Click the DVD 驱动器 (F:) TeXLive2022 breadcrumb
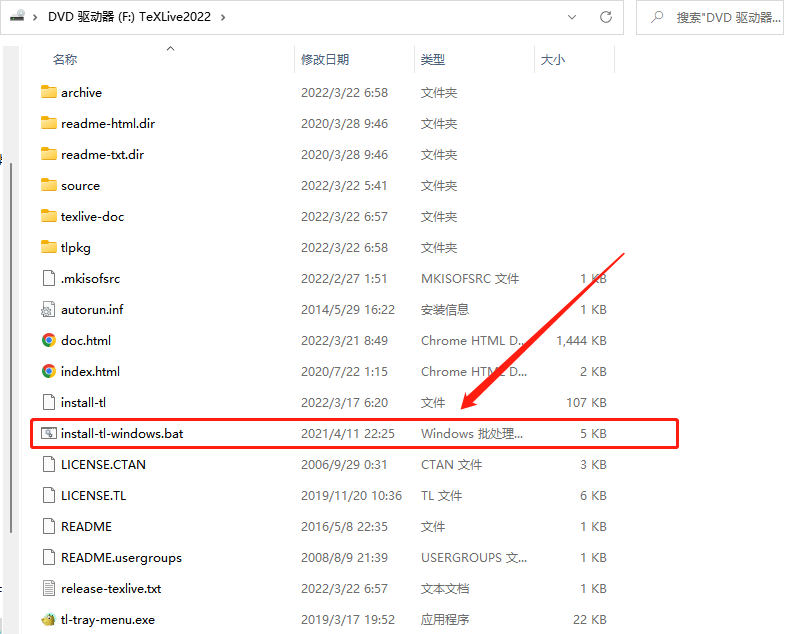 [x=129, y=17]
